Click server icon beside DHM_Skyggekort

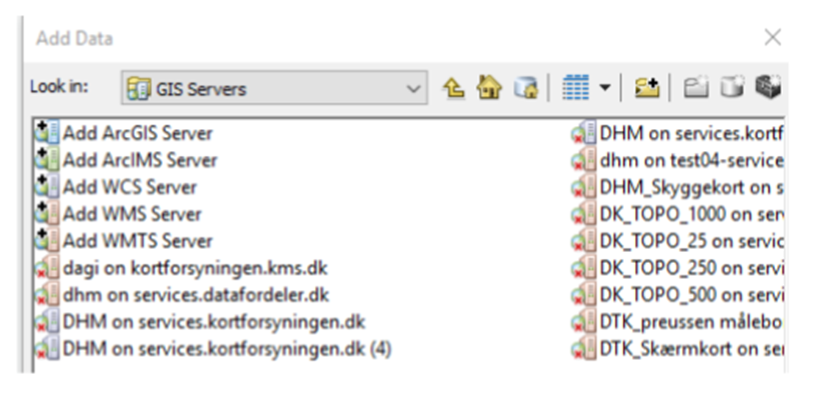[x=584, y=186]
